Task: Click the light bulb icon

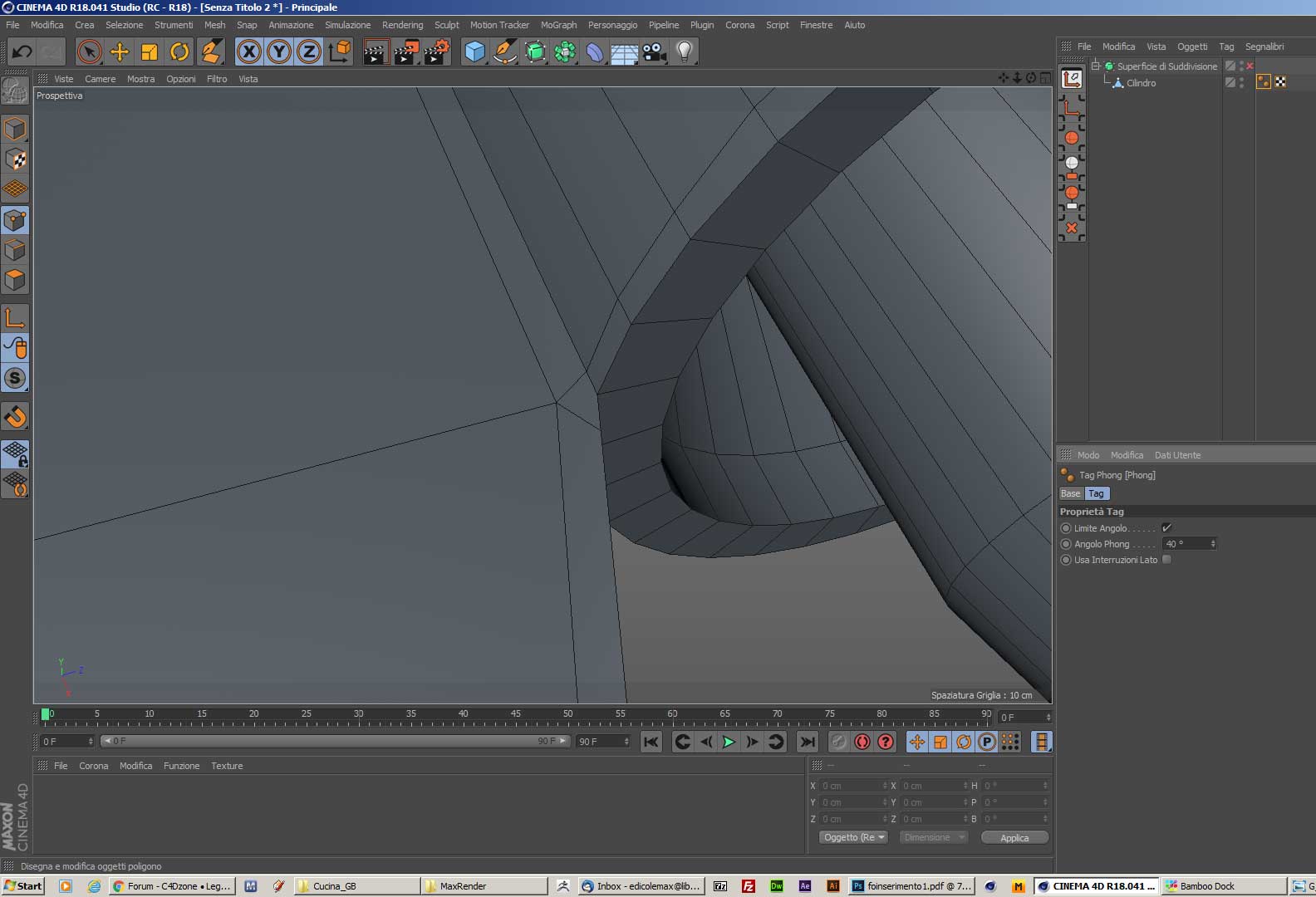Action: click(684, 52)
